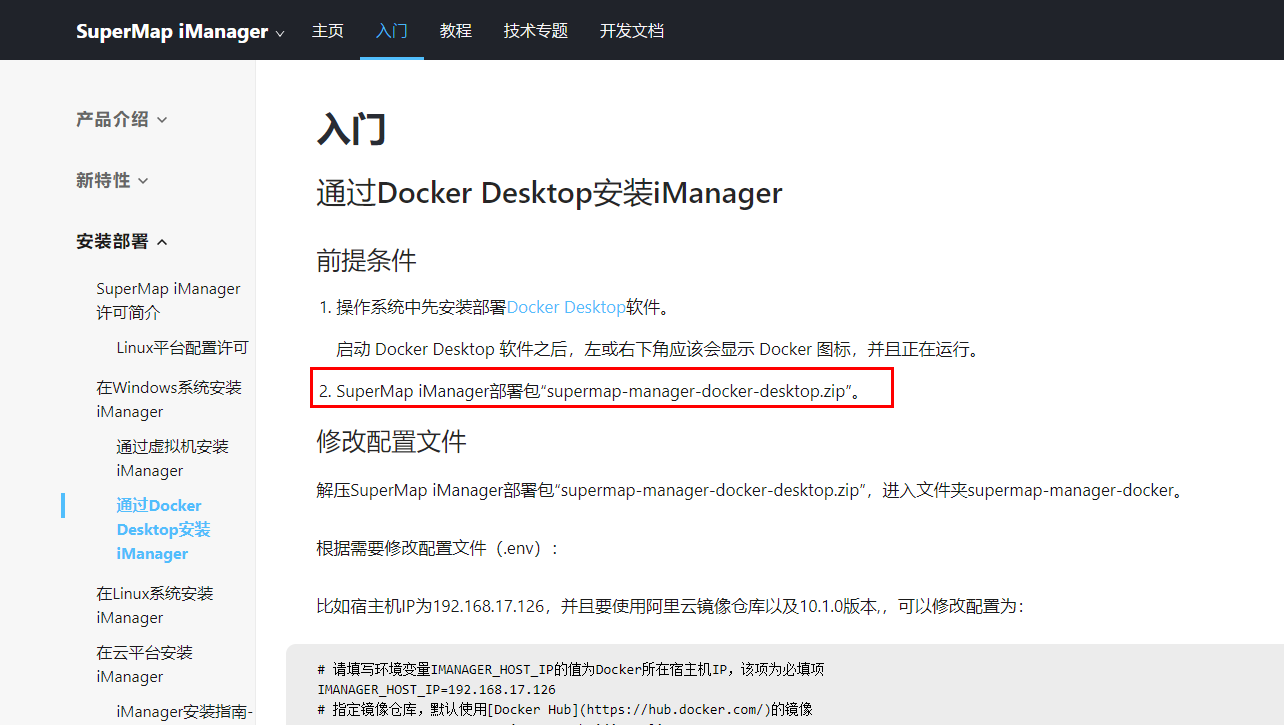The width and height of the screenshot is (1284, 725).
Task: Open SuperMap iManager许可简介 in sidebar
Action: coord(168,300)
